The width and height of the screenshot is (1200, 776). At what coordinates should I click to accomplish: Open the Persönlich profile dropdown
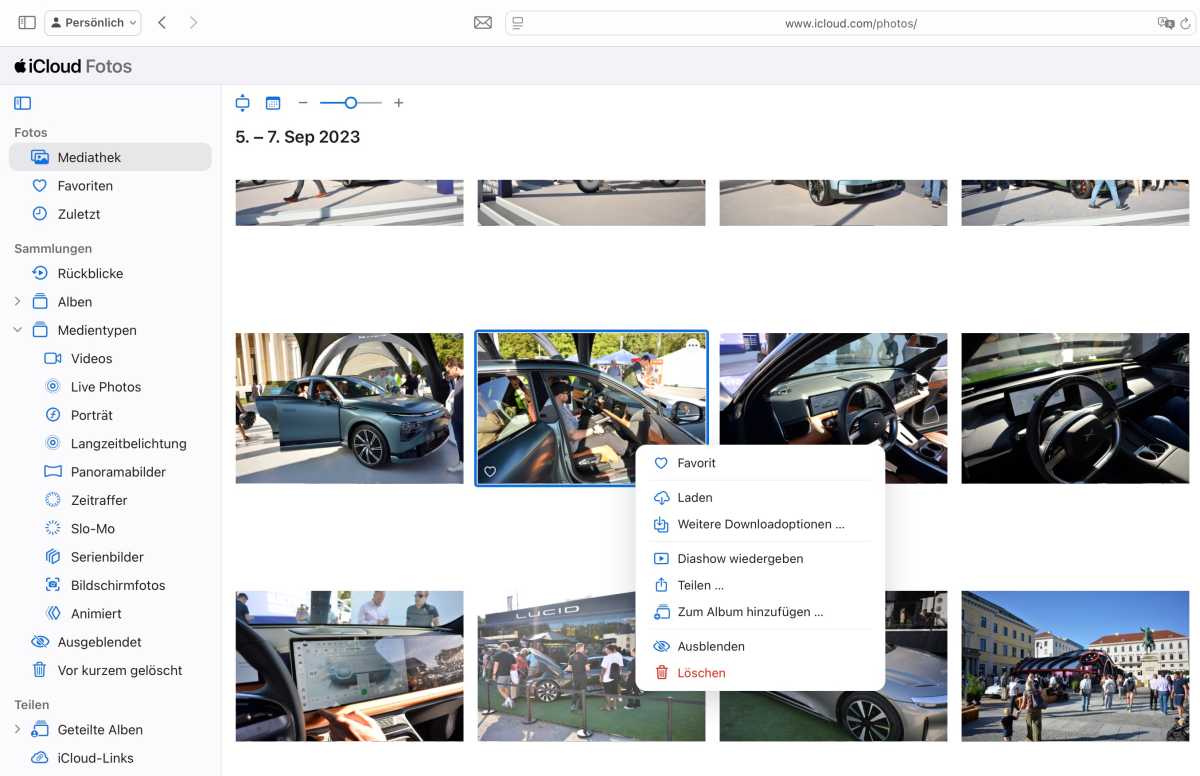(x=94, y=22)
